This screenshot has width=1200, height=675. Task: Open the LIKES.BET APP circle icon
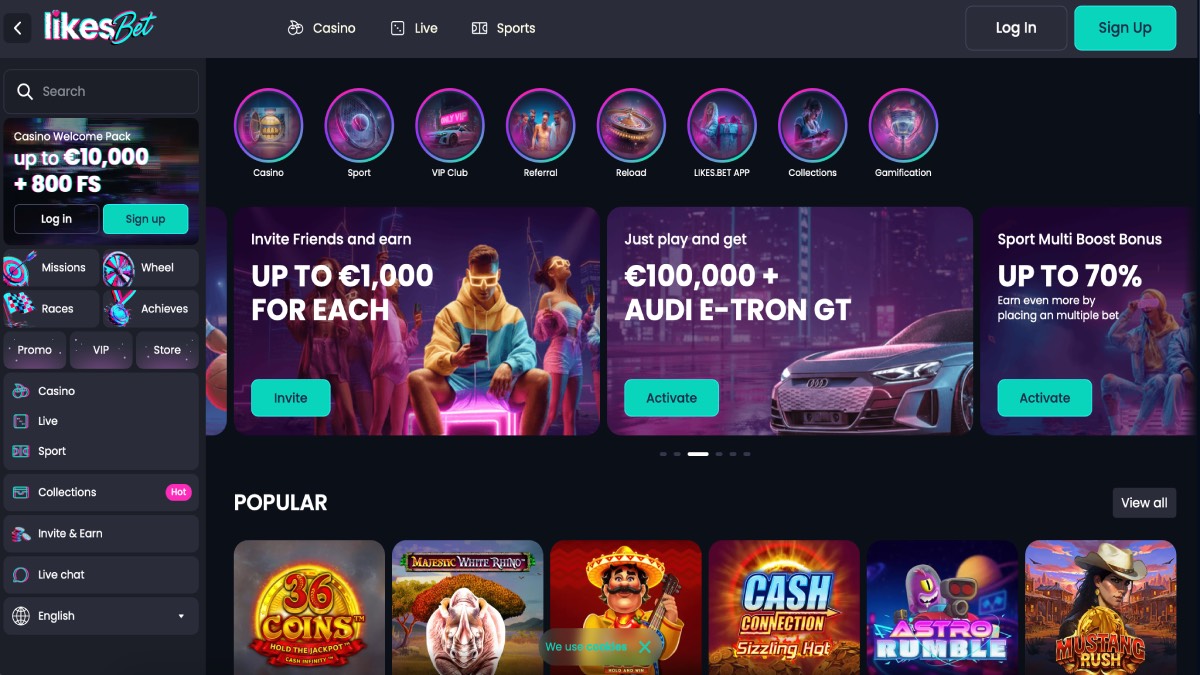[x=722, y=124]
